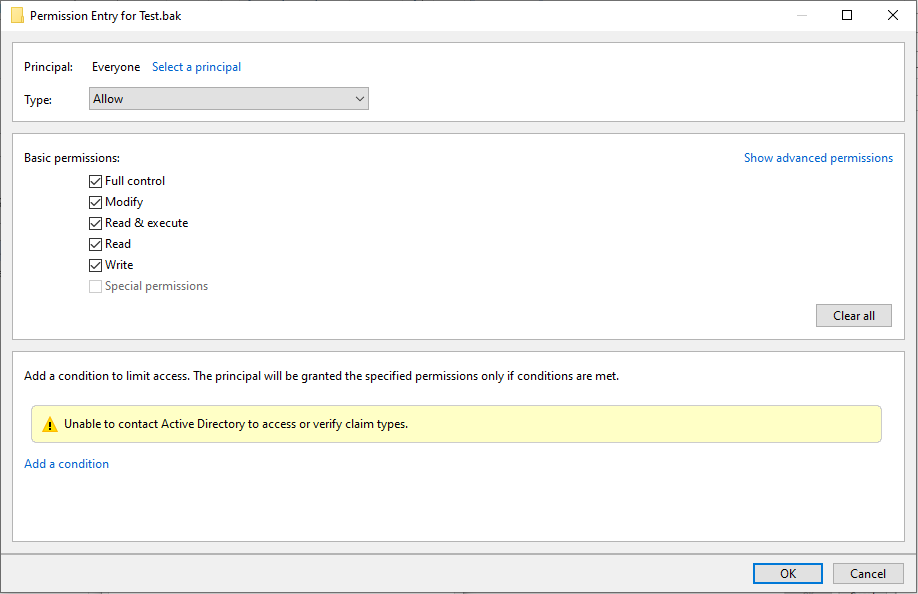Viewport: 918px width, 594px height.
Task: Toggle the Read & execute checkbox
Action: tap(96, 223)
